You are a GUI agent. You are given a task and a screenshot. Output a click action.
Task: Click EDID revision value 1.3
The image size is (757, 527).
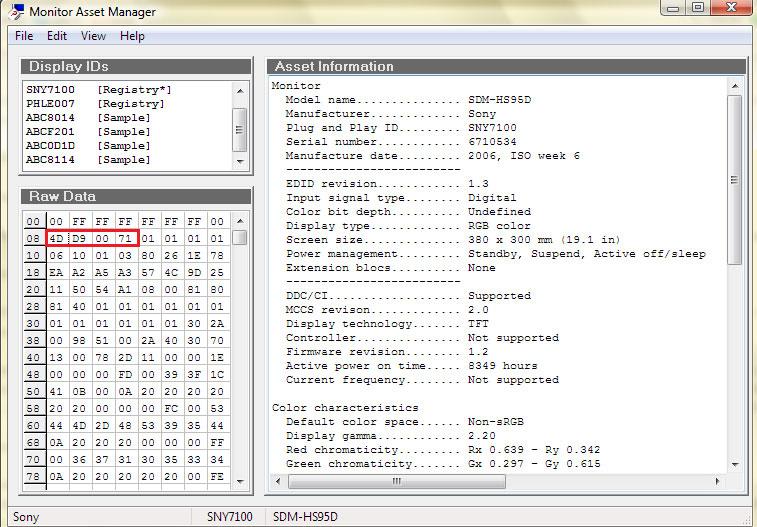coord(478,184)
